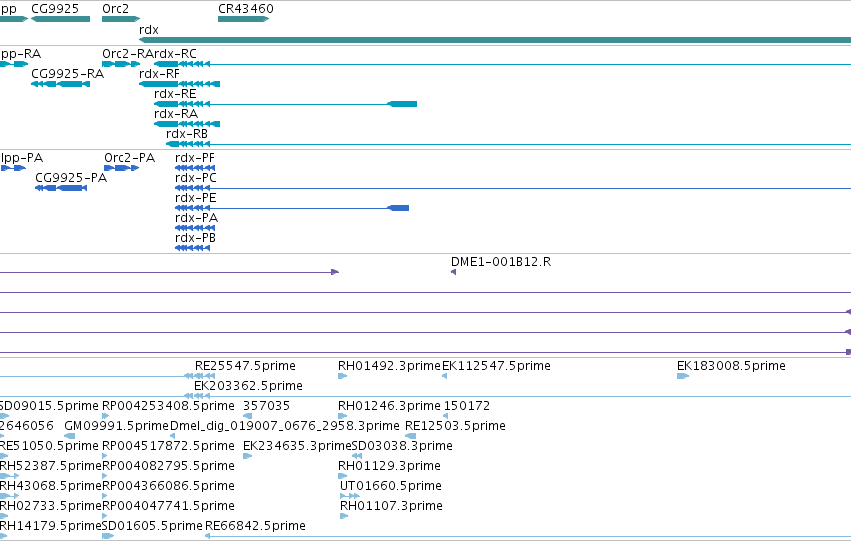Select the EK183008.5prime EST

683,376
